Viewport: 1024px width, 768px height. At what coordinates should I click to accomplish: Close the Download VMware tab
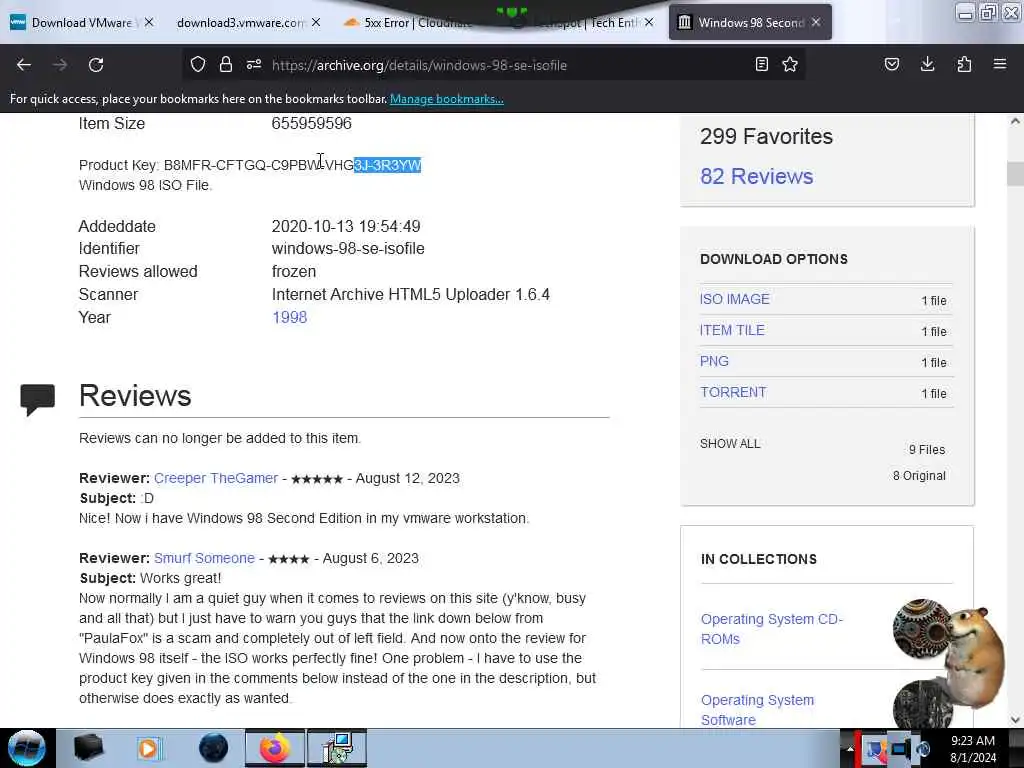(149, 22)
